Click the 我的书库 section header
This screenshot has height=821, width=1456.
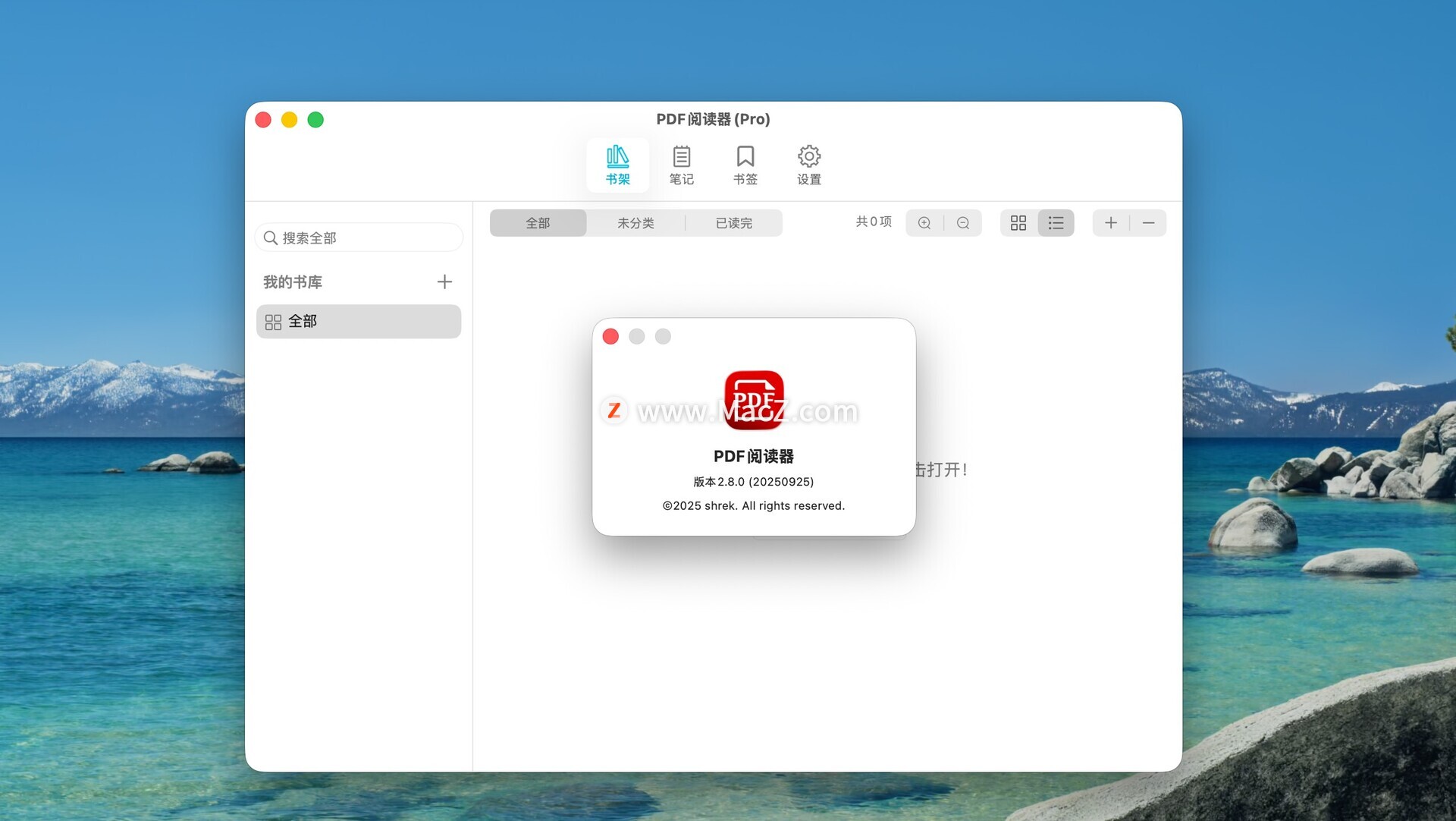(293, 282)
